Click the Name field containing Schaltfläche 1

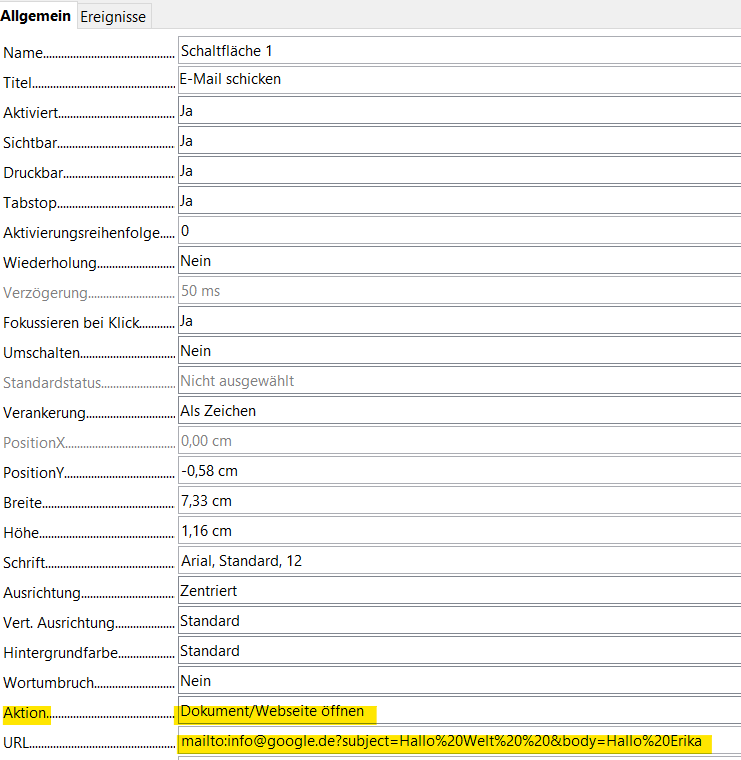click(x=458, y=51)
